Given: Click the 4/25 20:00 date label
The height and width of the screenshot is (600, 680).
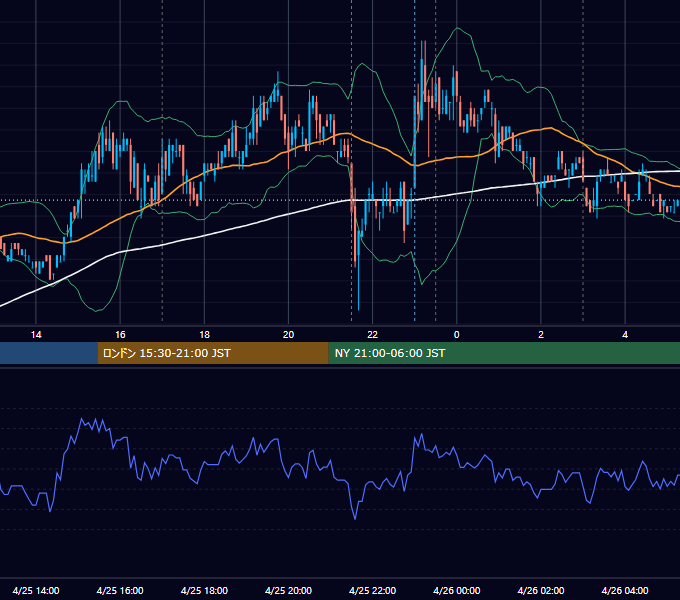Looking at the screenshot, I should [x=288, y=590].
